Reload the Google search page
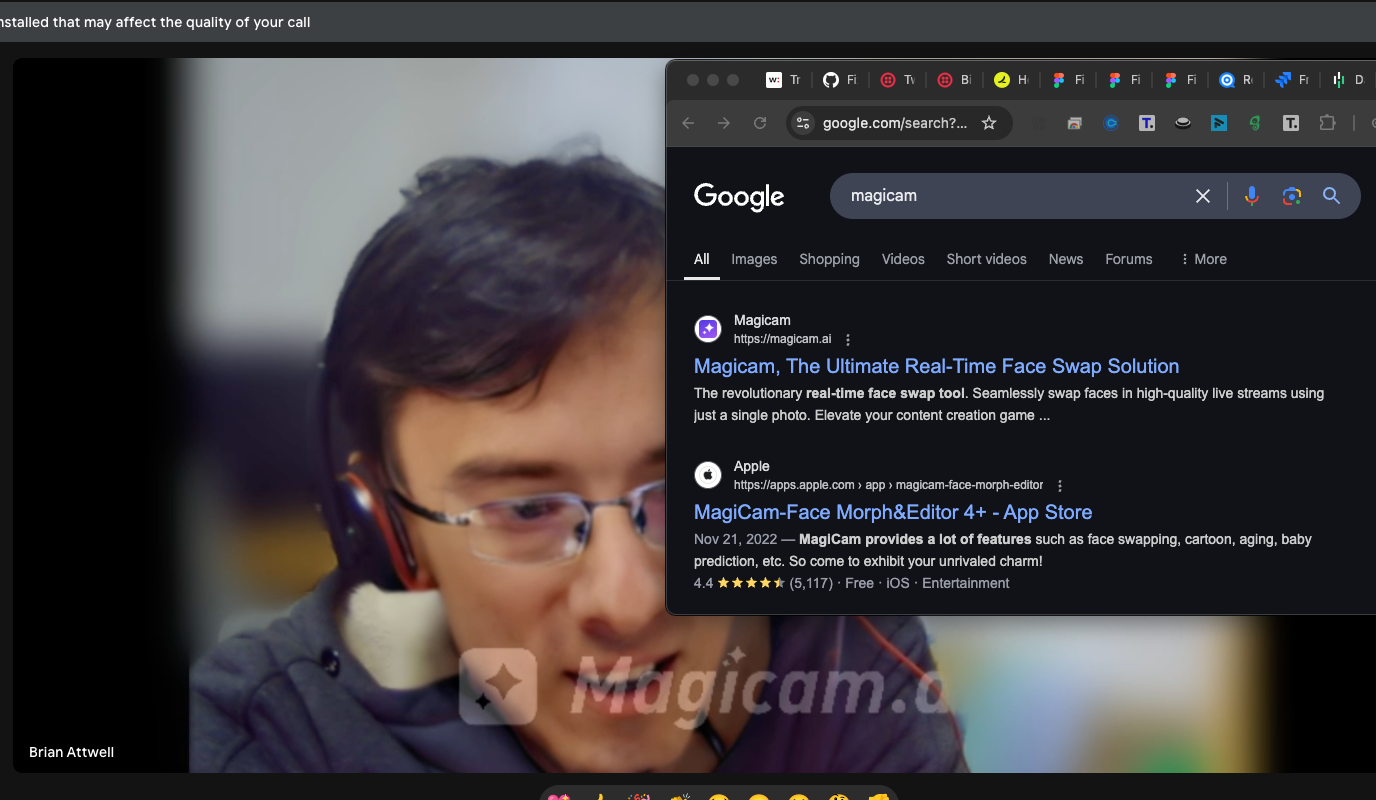1376x800 pixels. [x=760, y=123]
